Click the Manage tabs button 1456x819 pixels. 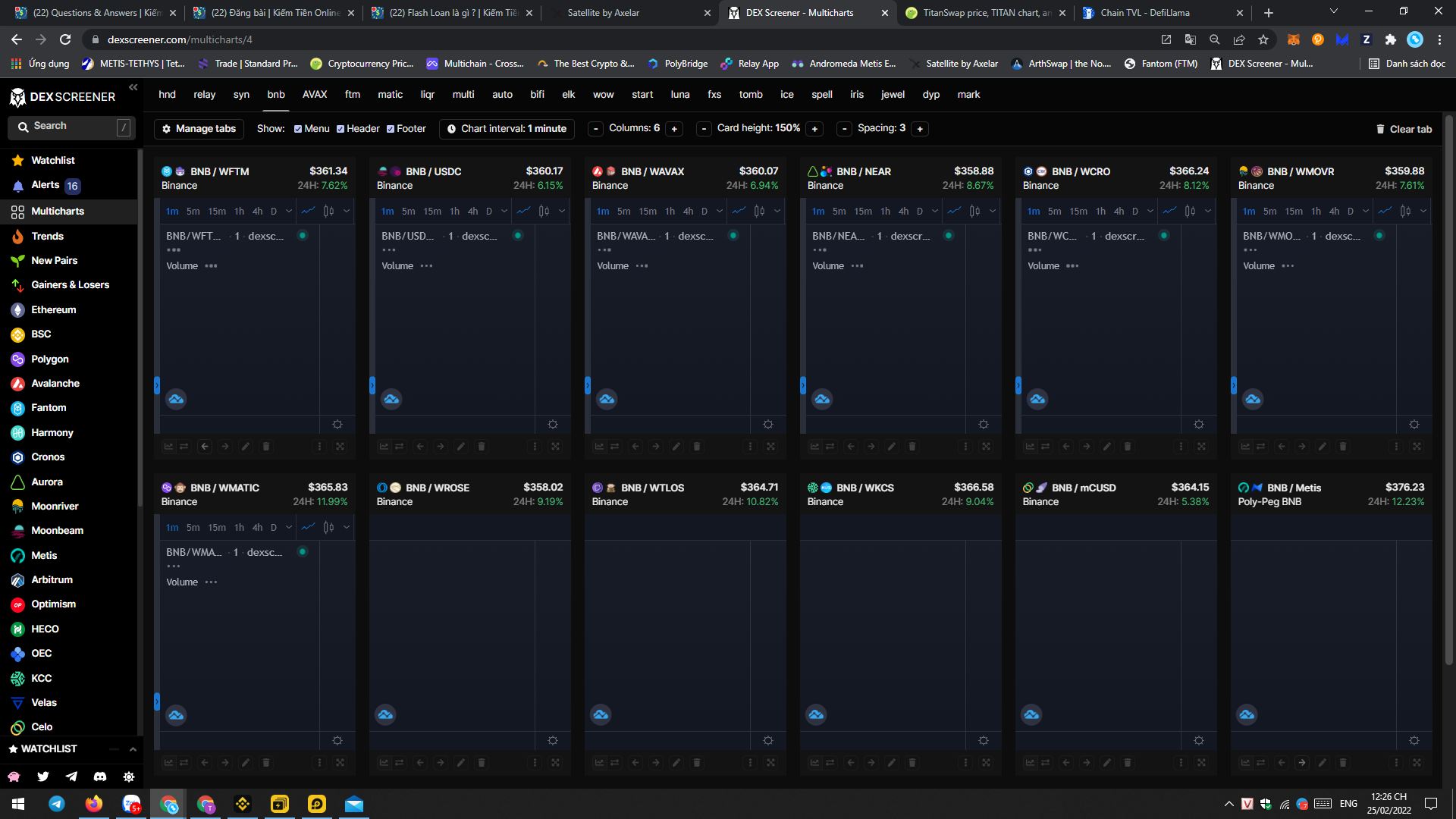[199, 129]
